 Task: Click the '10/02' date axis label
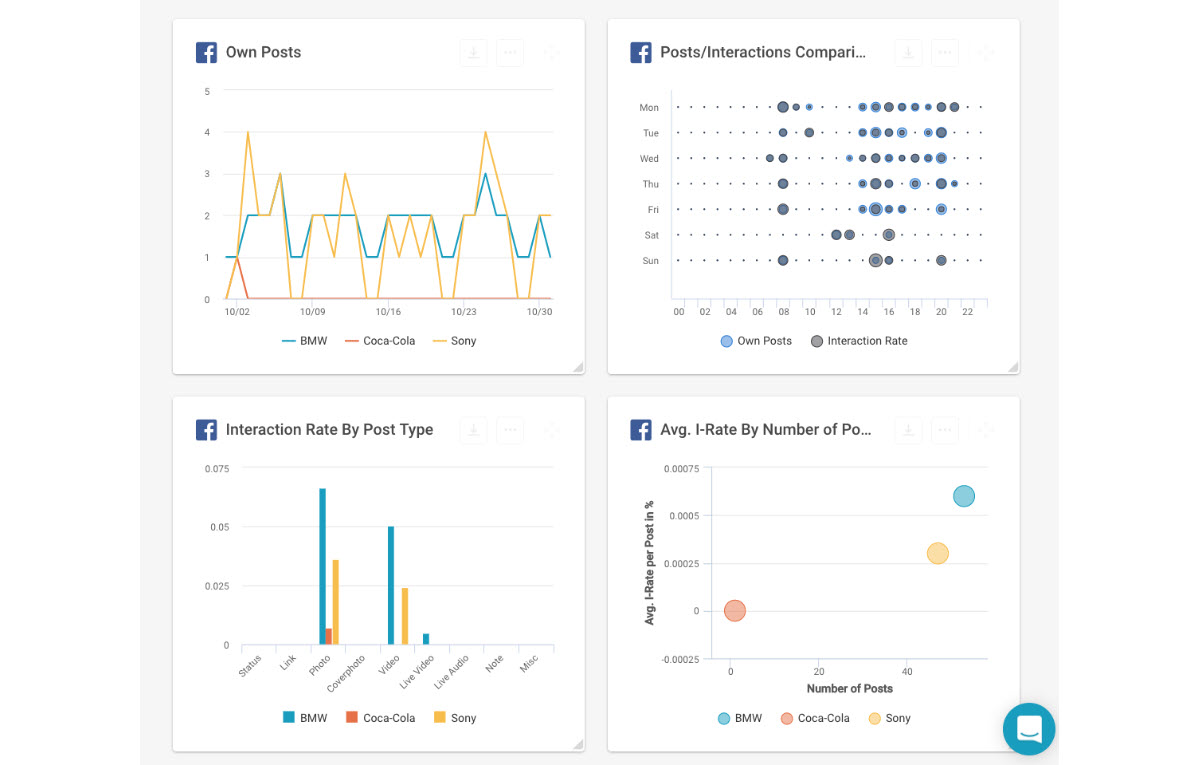pyautogui.click(x=237, y=312)
